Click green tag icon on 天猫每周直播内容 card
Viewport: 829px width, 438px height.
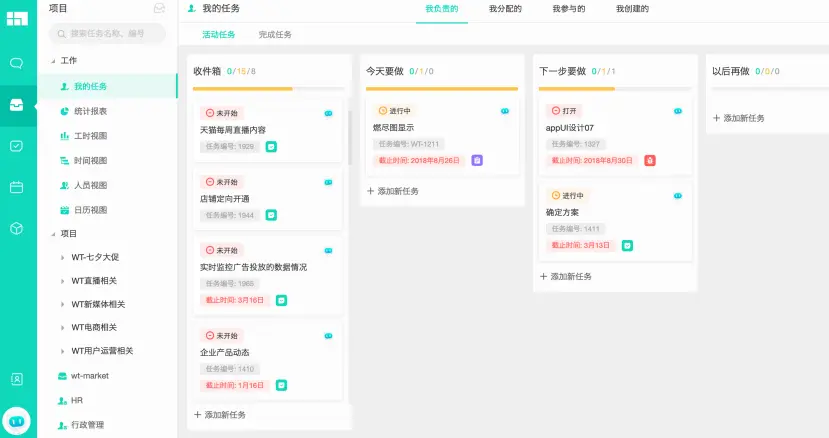271,147
